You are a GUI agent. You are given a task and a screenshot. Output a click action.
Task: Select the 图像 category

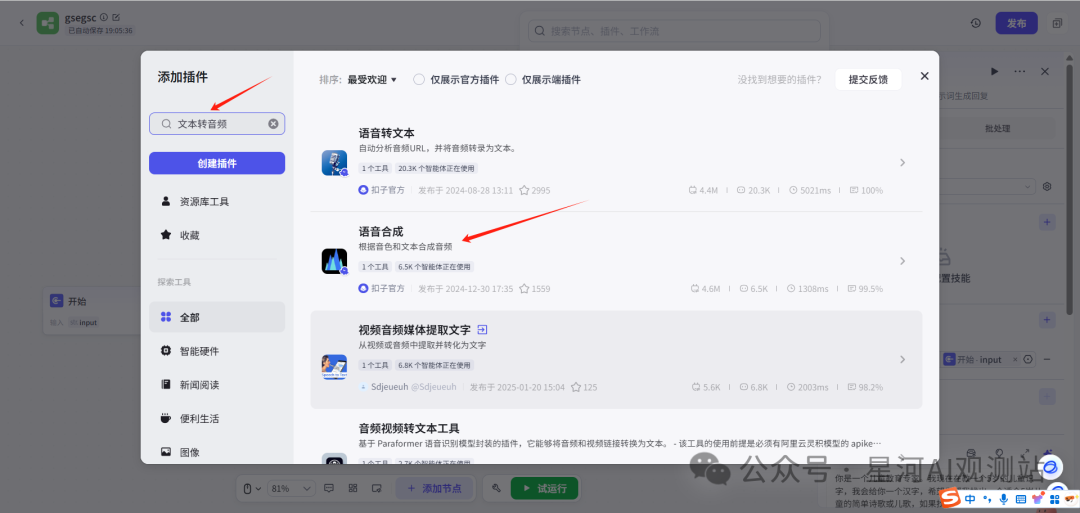(x=217, y=452)
